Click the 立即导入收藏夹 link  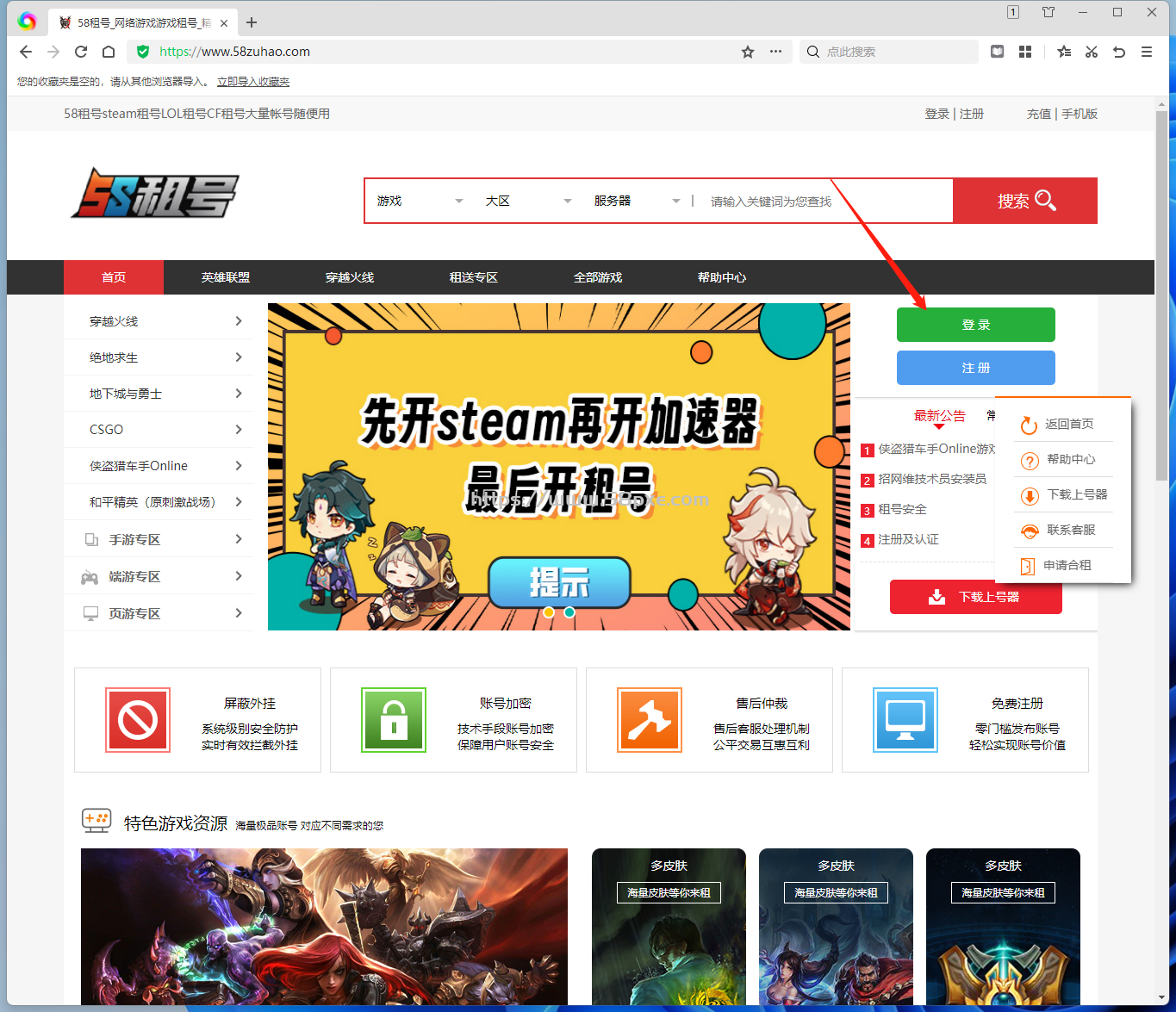[x=253, y=82]
